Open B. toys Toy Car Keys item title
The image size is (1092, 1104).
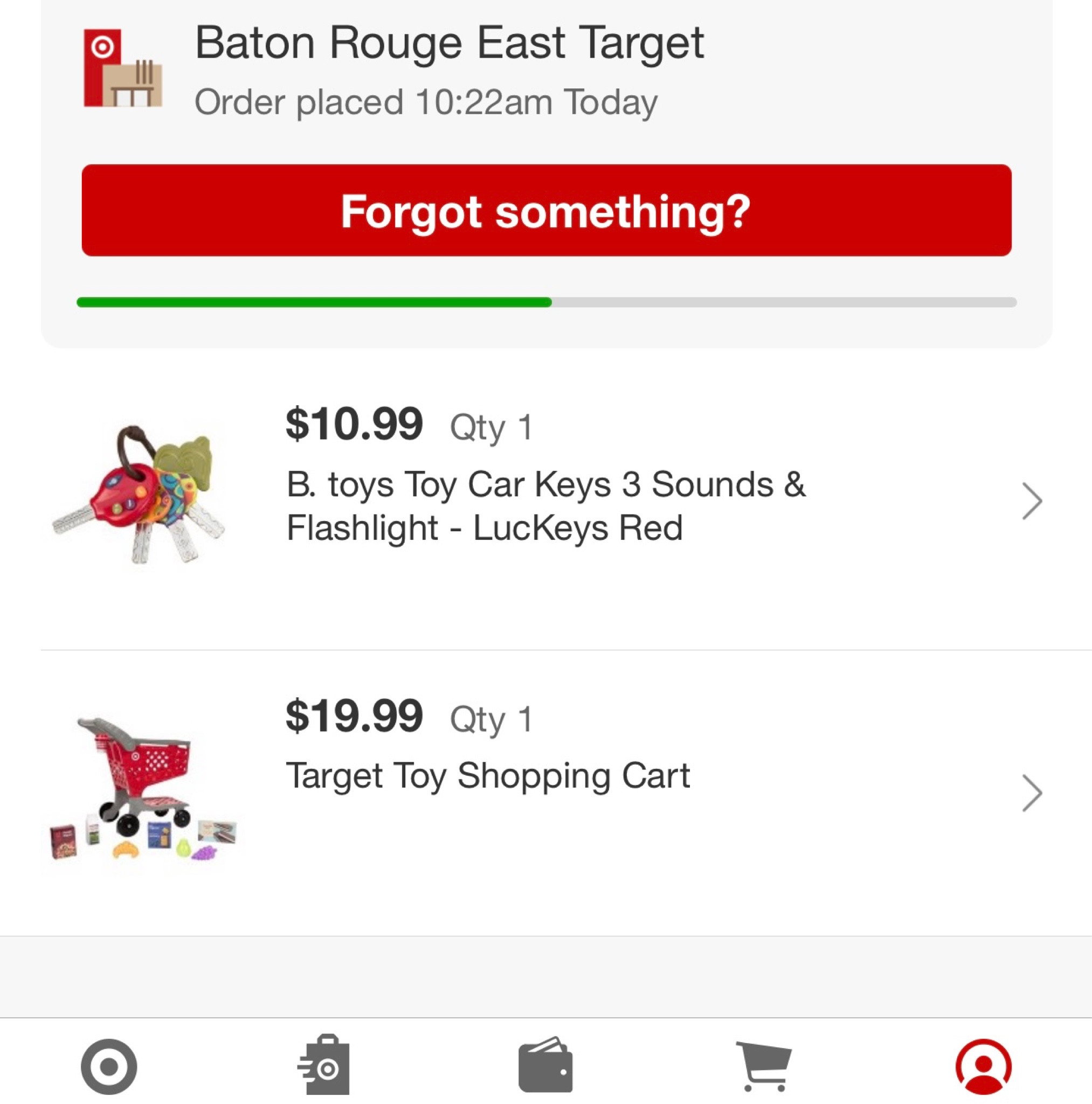pyautogui.click(x=545, y=506)
